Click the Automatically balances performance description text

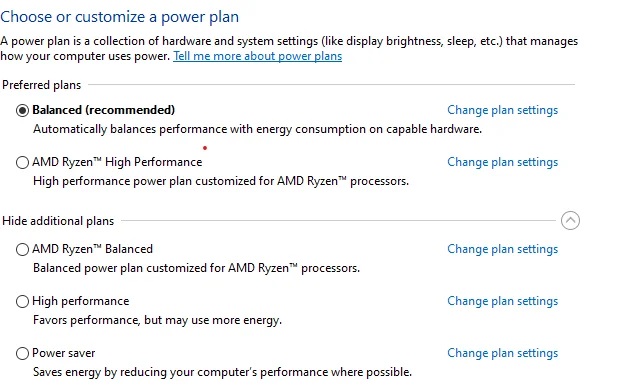[x=257, y=129]
